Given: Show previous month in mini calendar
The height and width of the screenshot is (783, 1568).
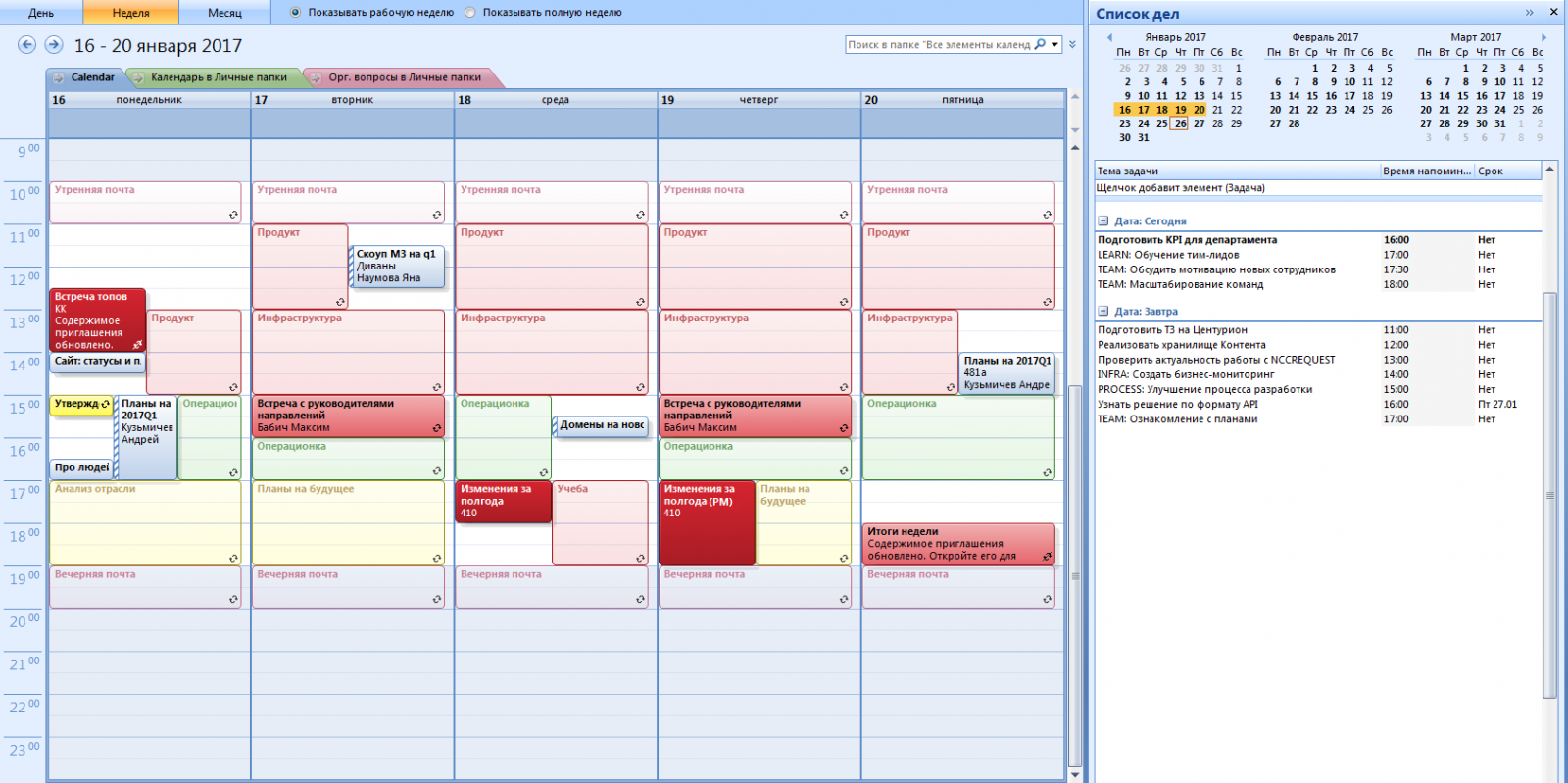Looking at the screenshot, I should click(x=1109, y=38).
